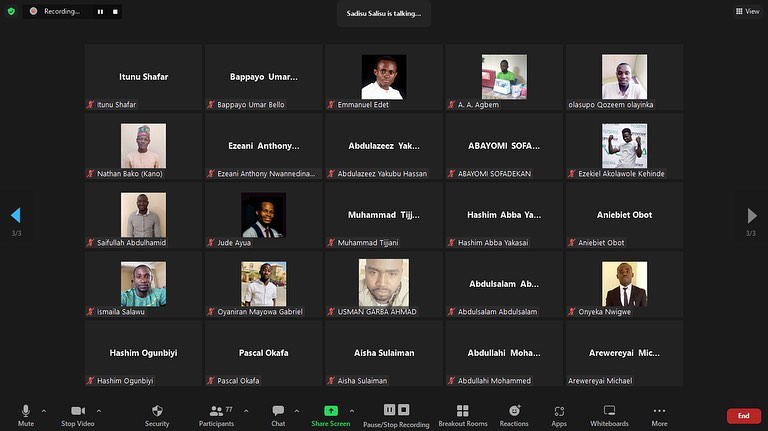Open the Apps panel
The width and height of the screenshot is (768, 431).
click(x=559, y=411)
